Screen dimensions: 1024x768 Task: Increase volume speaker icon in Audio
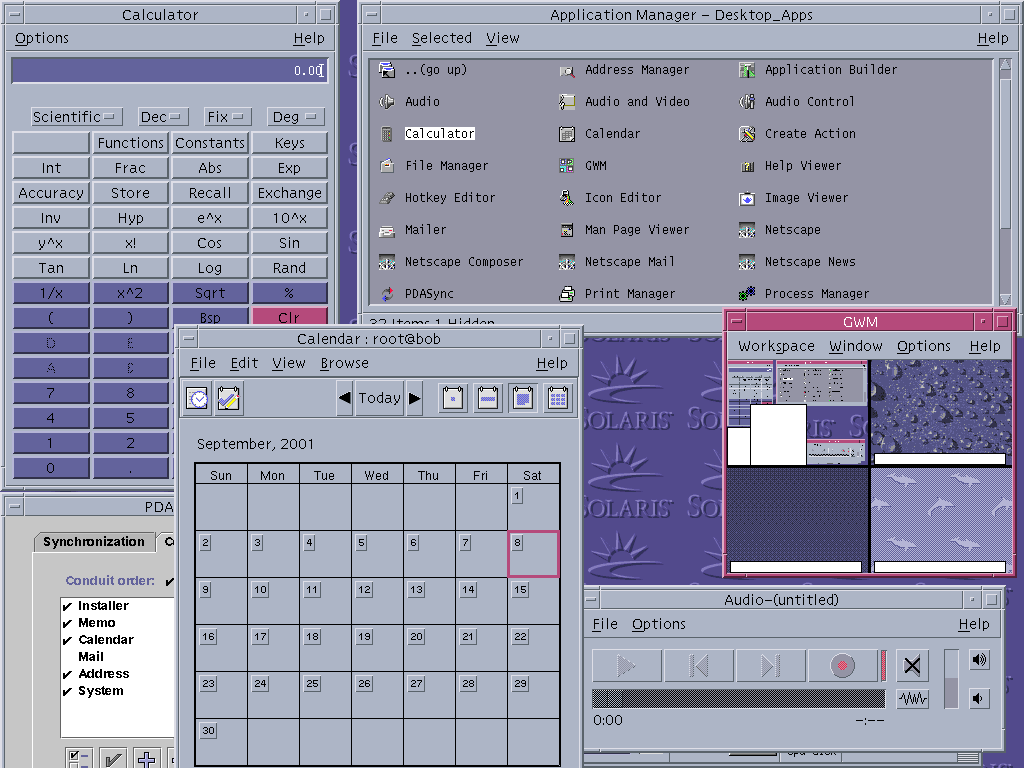(x=979, y=660)
